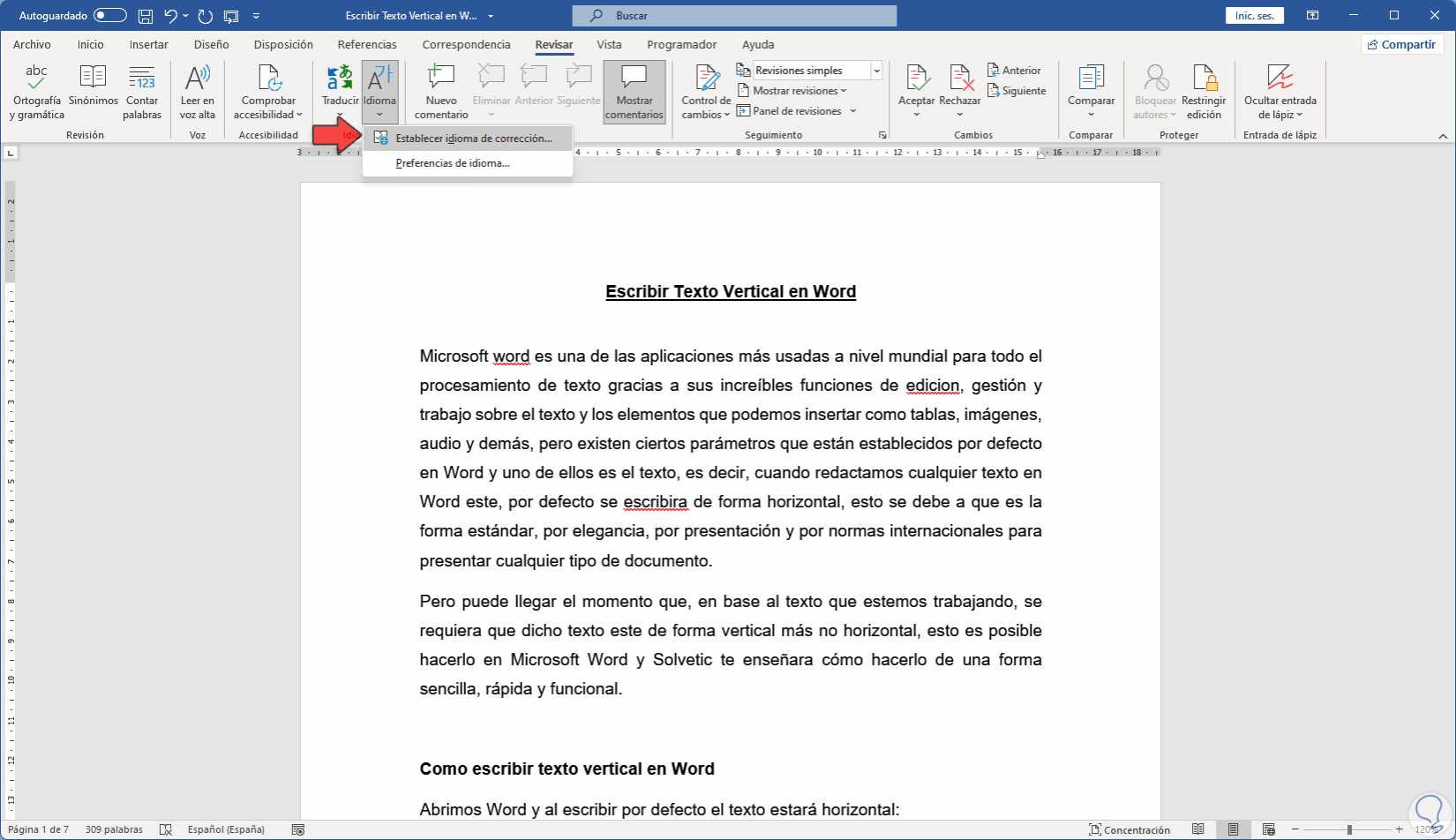This screenshot has width=1456, height=840.
Task: Expand the Panel de revisiones arrow
Action: [x=853, y=111]
